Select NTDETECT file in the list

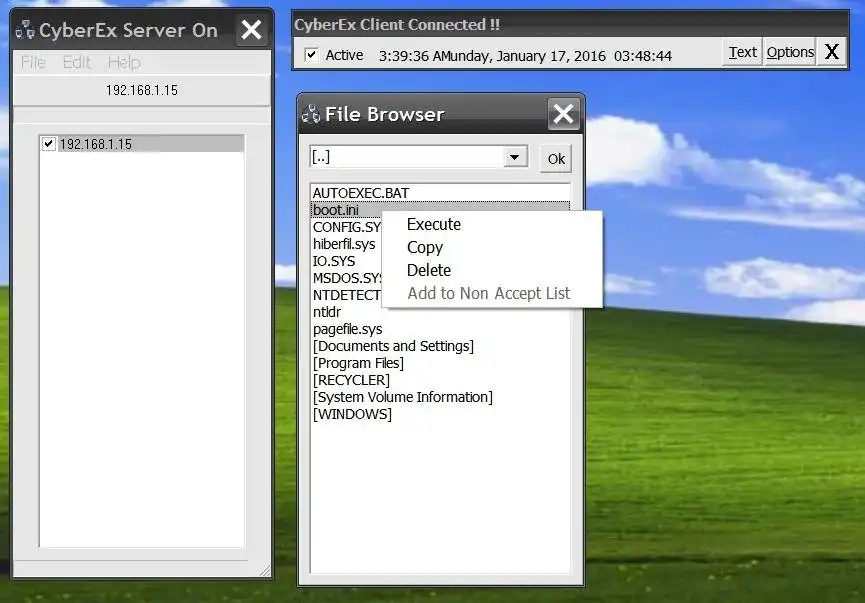tap(347, 296)
